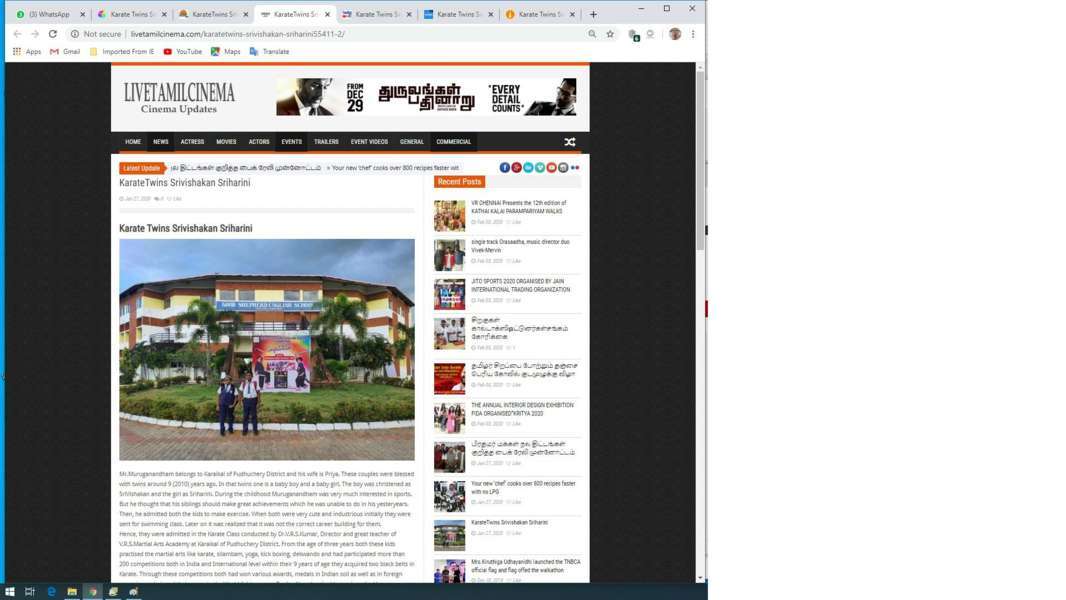Reload the page

pos(53,34)
